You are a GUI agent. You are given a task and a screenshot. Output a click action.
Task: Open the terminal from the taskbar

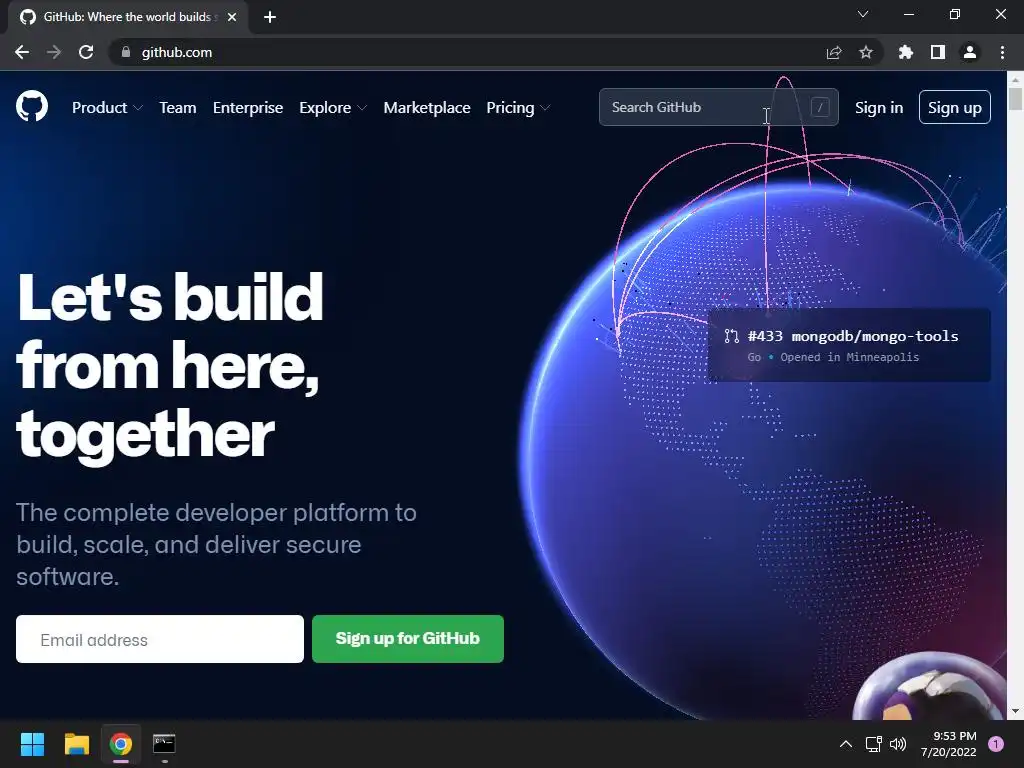(164, 744)
